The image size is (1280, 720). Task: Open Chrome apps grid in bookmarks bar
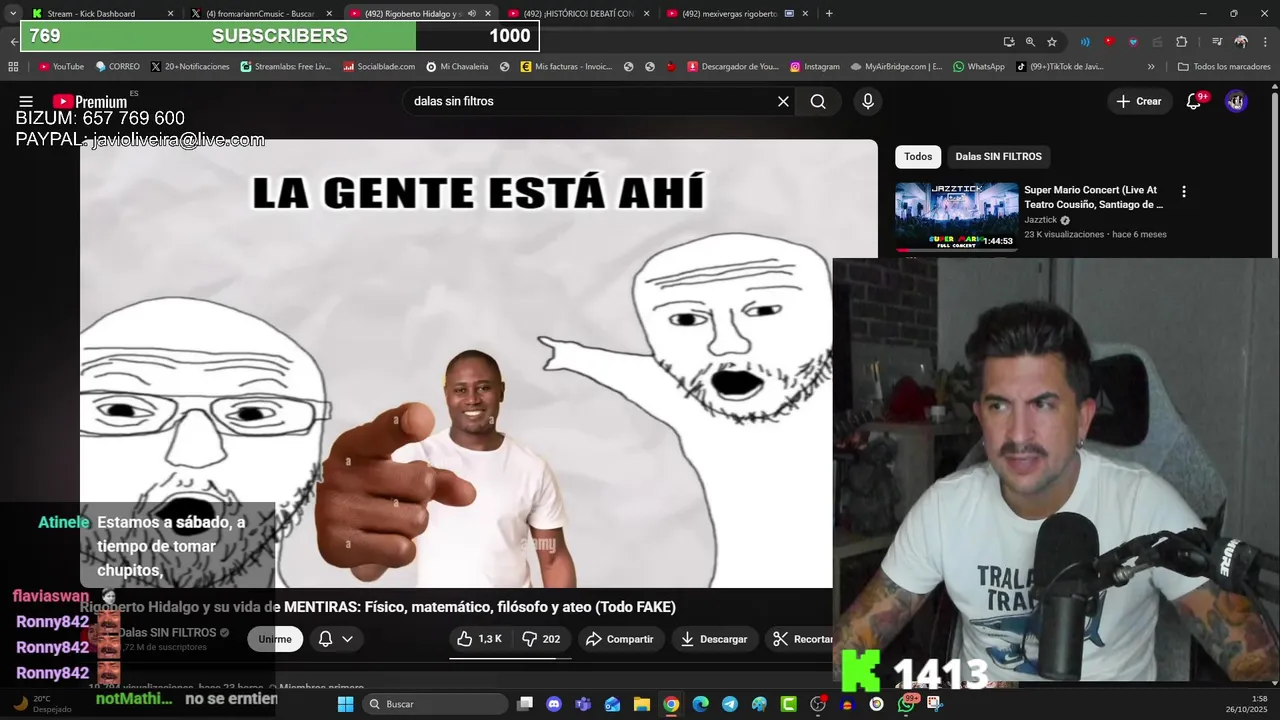pyautogui.click(x=13, y=67)
